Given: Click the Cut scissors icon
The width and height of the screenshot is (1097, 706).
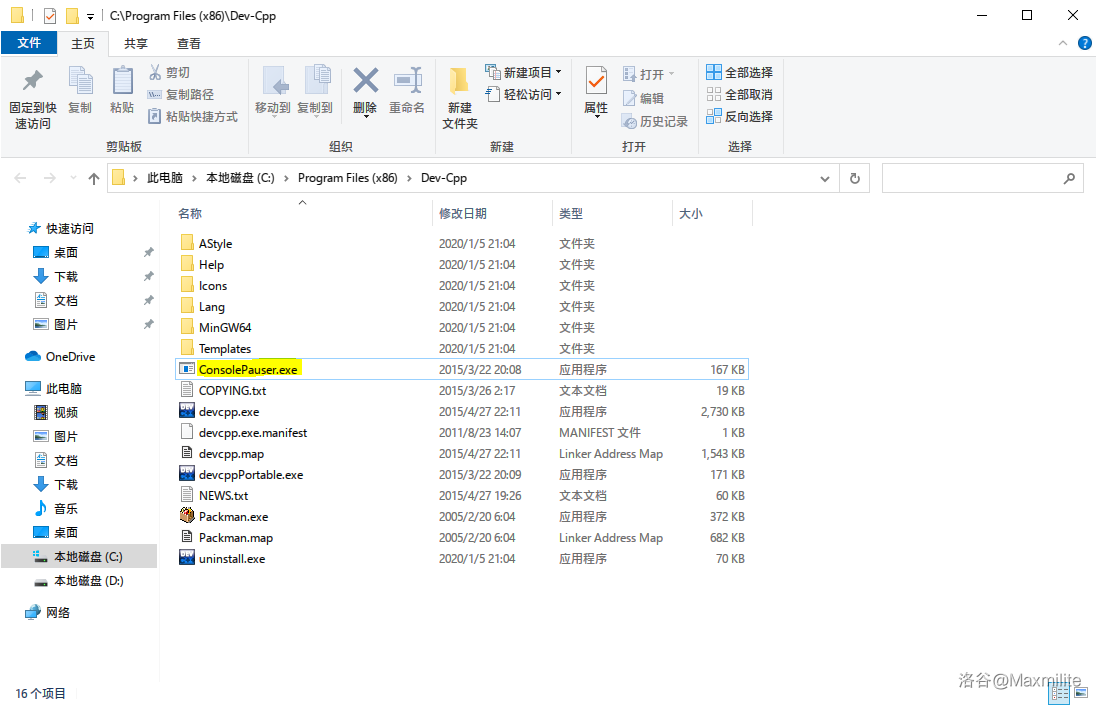Looking at the screenshot, I should pos(155,72).
